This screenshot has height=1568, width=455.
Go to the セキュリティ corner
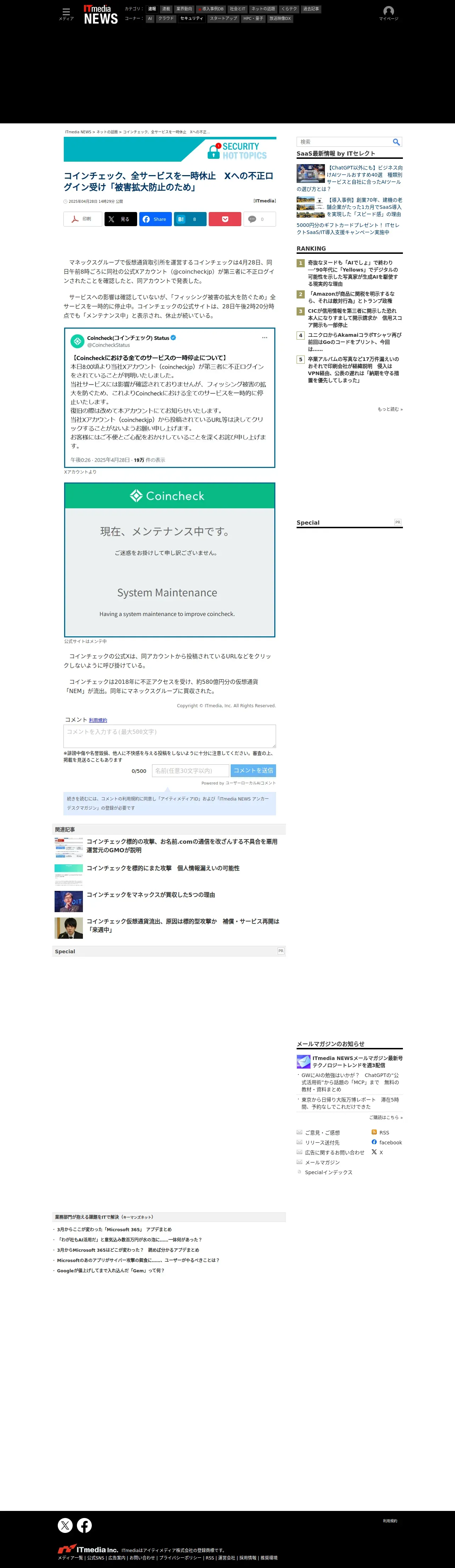pyautogui.click(x=192, y=19)
